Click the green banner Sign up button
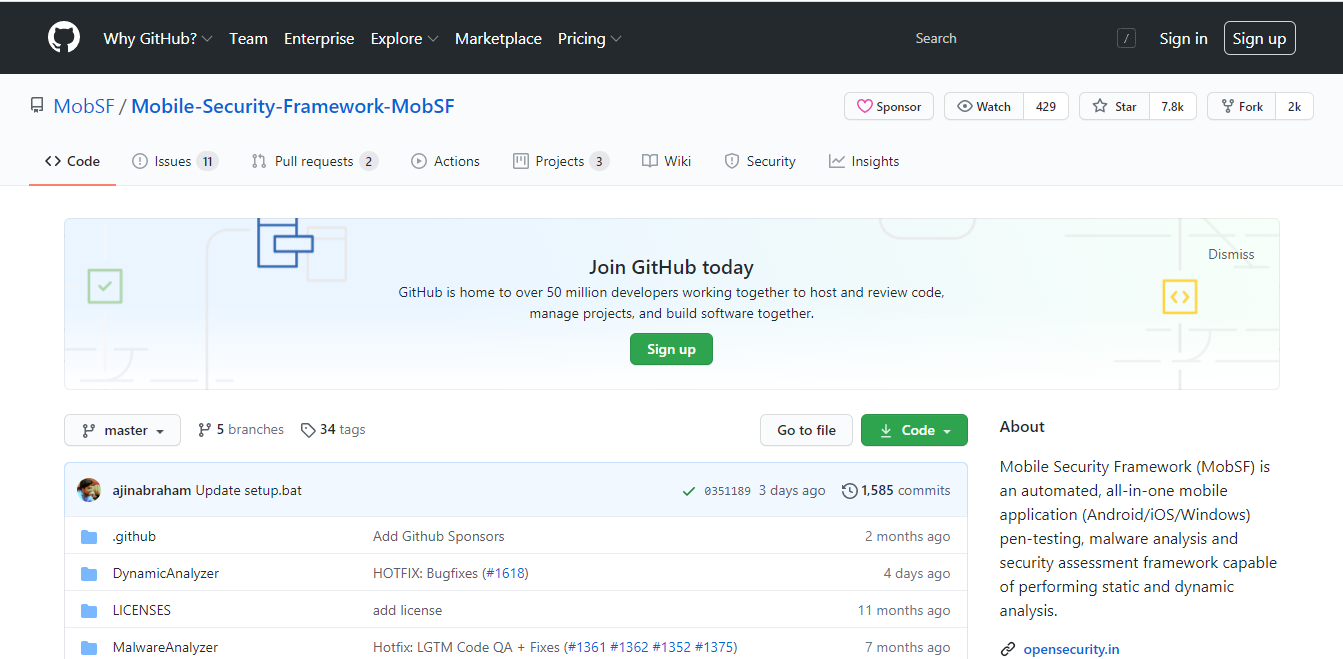This screenshot has width=1343, height=659. pyautogui.click(x=671, y=349)
